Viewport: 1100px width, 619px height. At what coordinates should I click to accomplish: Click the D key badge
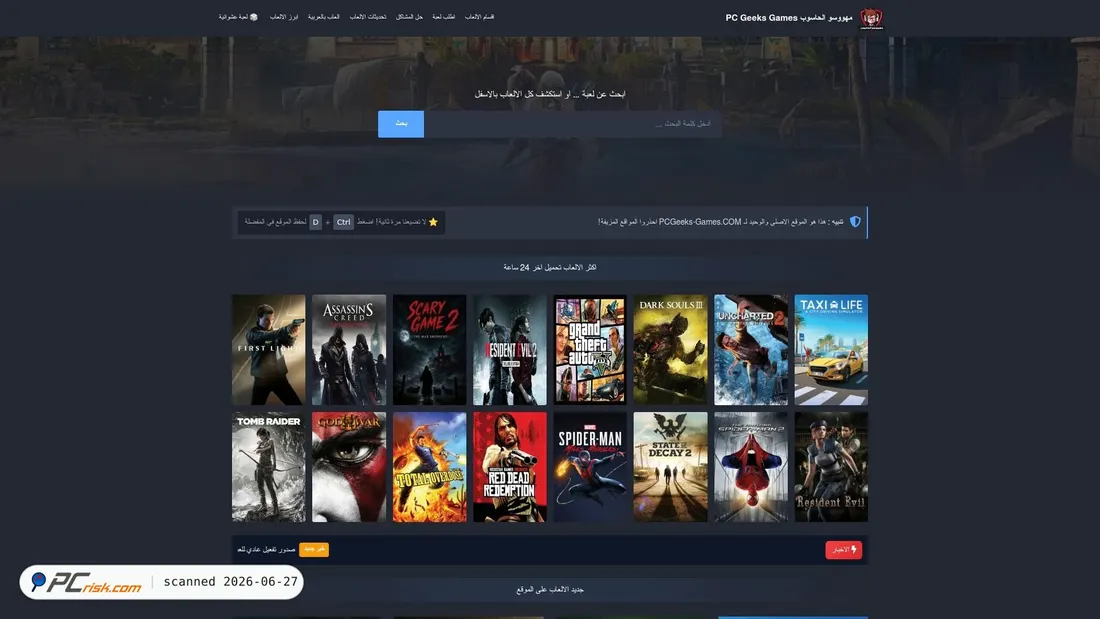(x=316, y=222)
